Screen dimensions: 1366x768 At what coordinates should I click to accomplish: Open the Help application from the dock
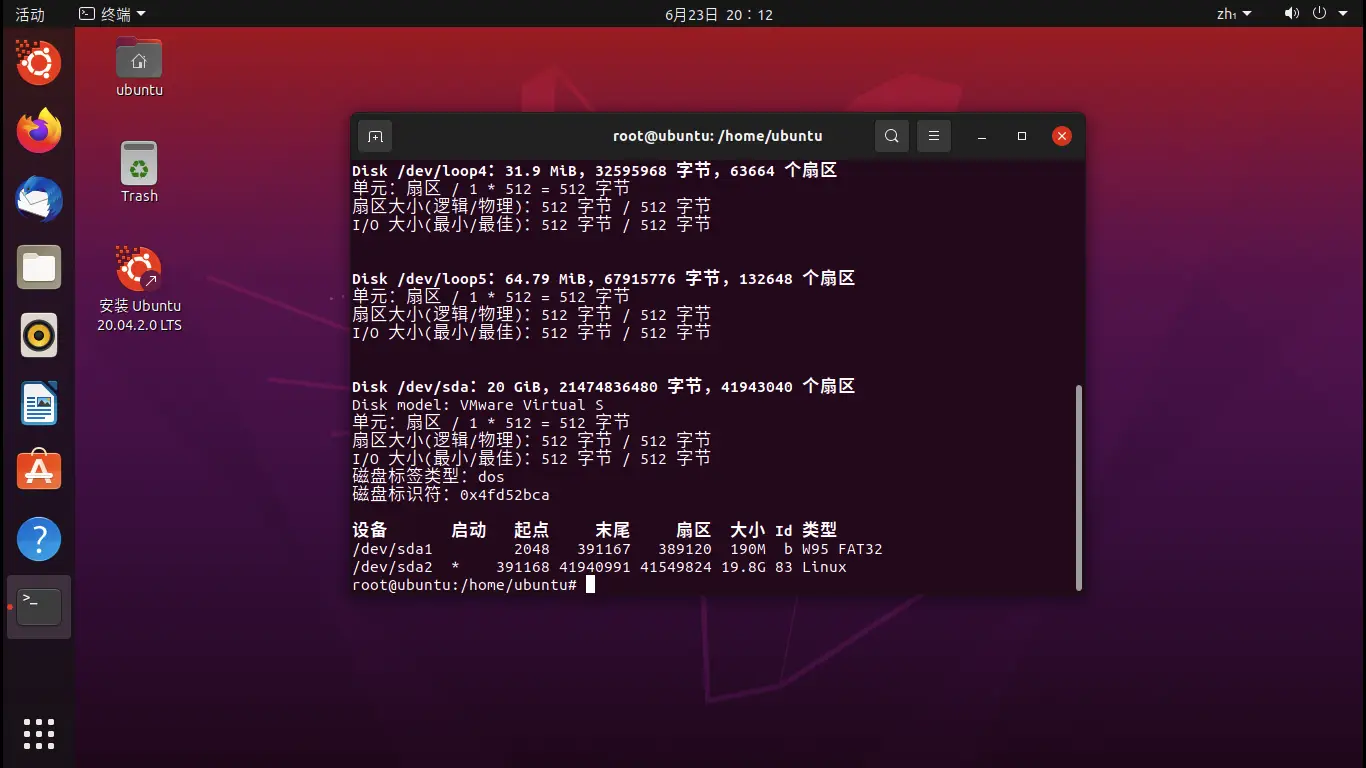coord(38,538)
